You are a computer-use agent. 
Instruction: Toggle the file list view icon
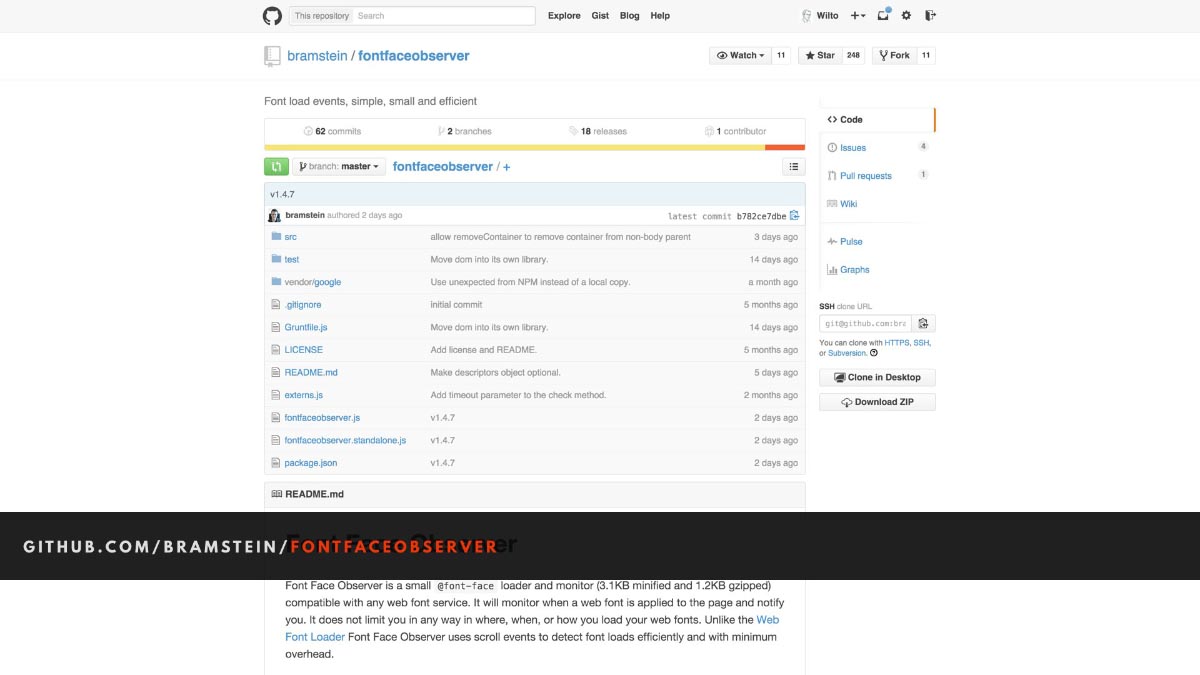coord(793,167)
